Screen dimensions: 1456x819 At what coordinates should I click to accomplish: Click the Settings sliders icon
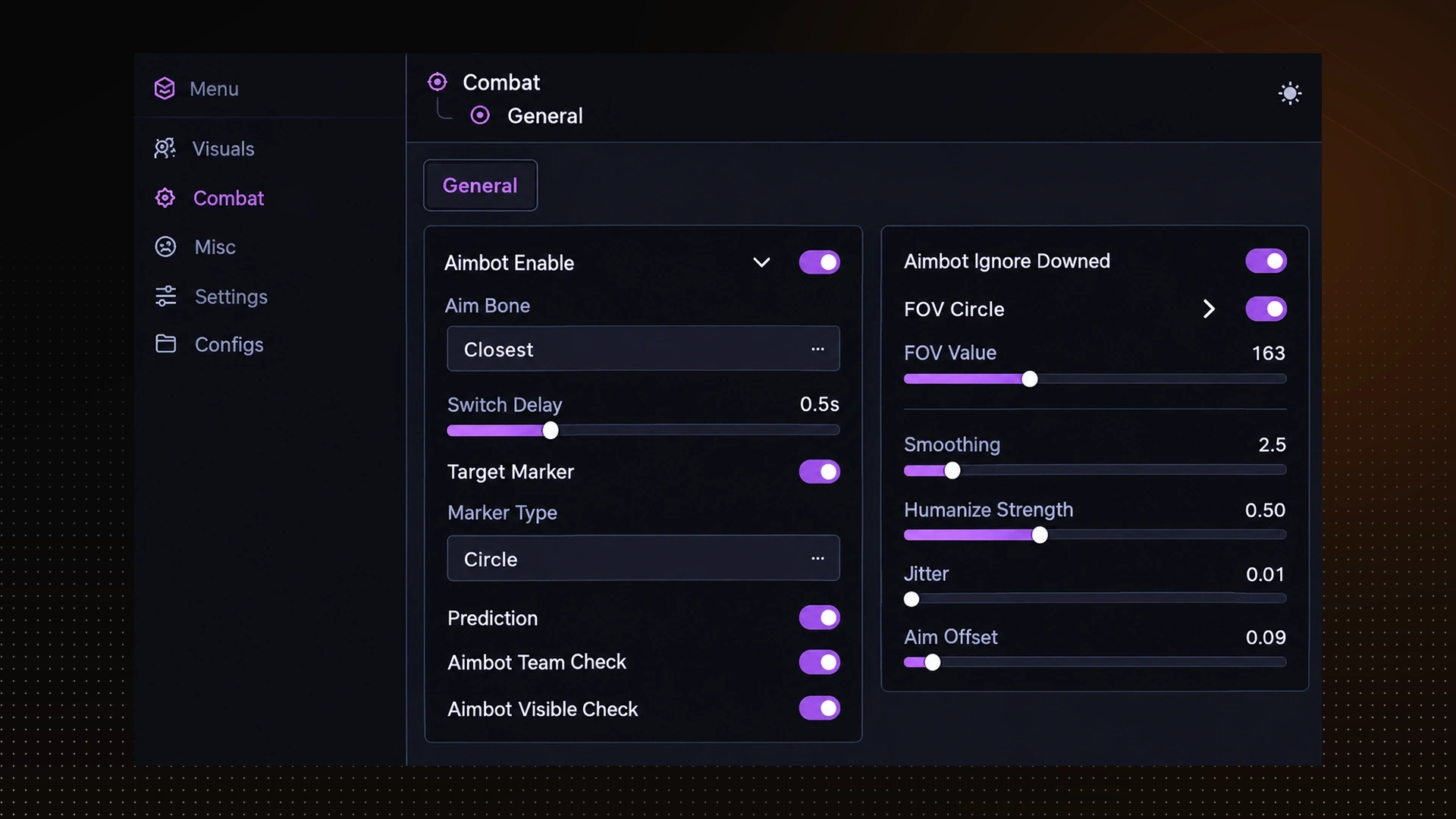165,296
